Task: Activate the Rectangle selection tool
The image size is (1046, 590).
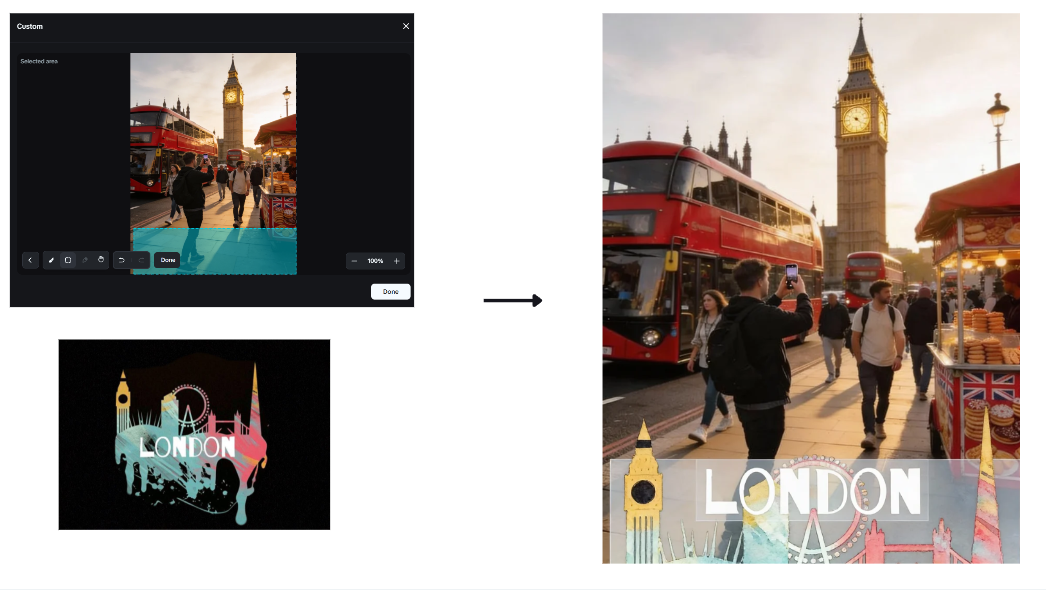Action: coord(68,260)
